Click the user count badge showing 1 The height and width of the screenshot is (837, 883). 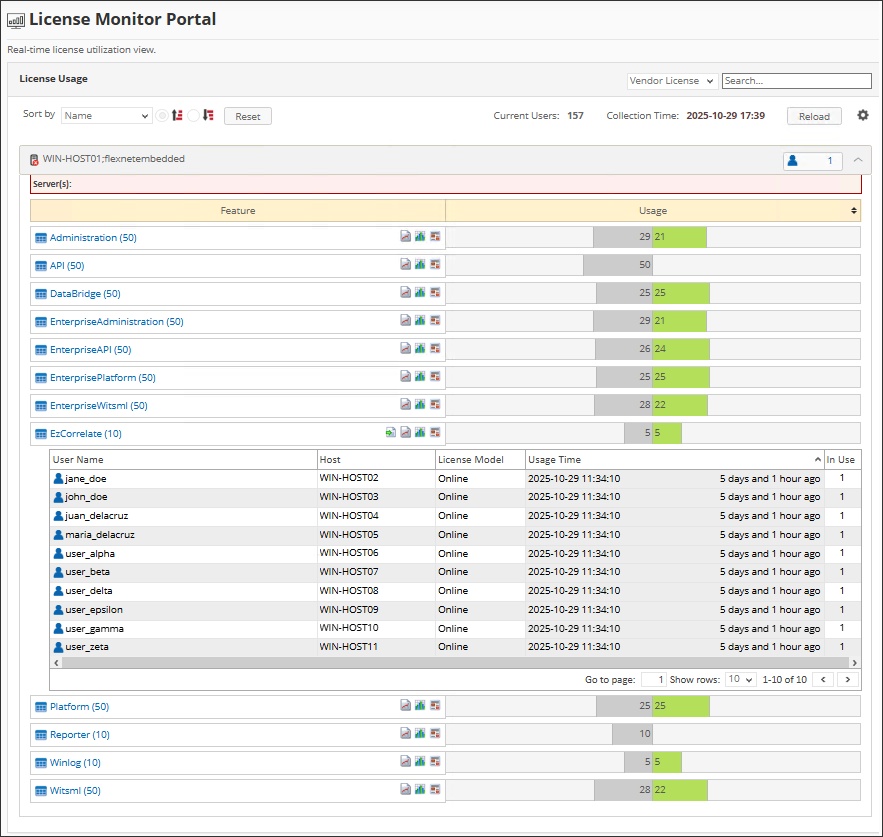coord(813,159)
